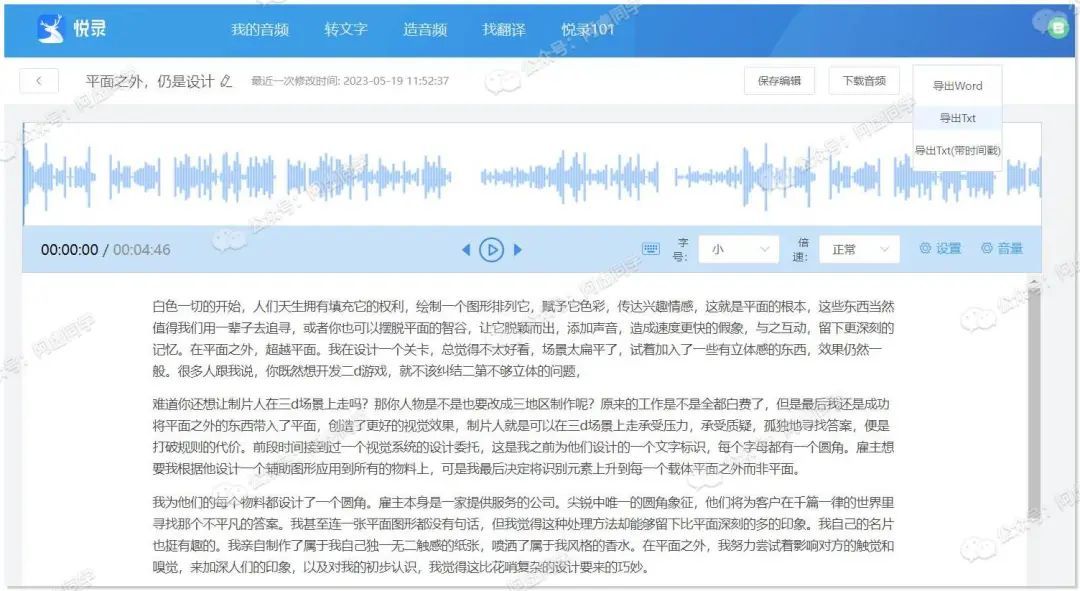Click the title text 平面之外，仍是设计
This screenshot has height=591, width=1080.
[149, 81]
